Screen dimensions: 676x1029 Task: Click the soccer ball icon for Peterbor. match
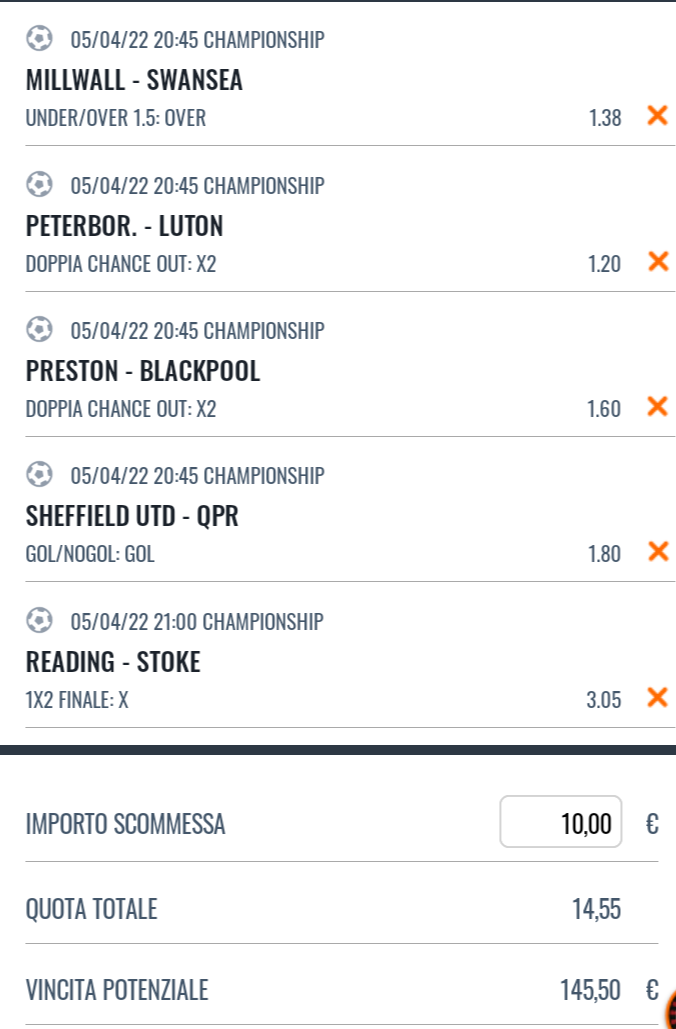39,184
